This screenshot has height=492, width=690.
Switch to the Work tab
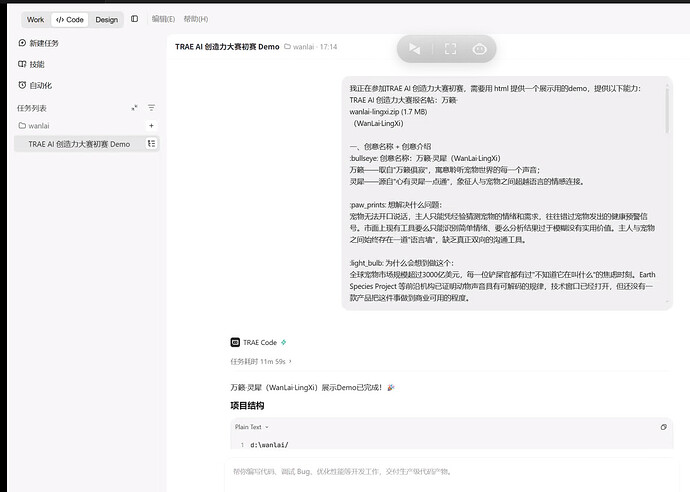pyautogui.click(x=35, y=20)
